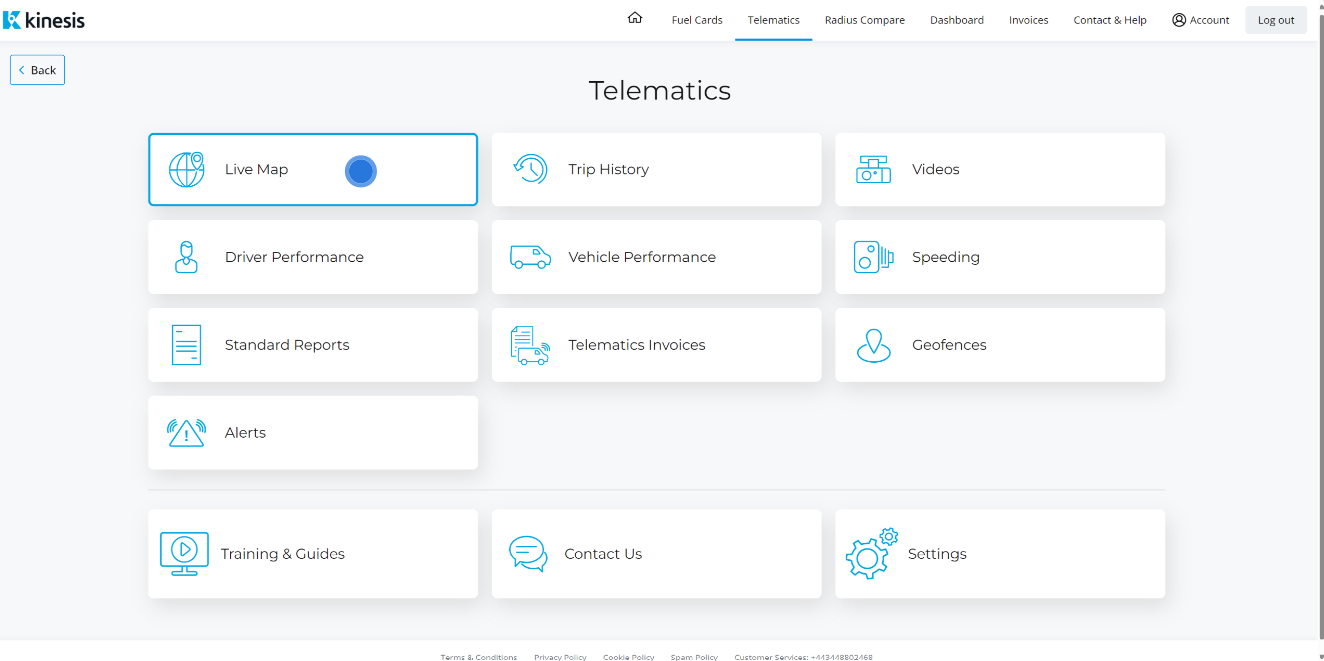Click the Trip History clock icon

click(530, 169)
